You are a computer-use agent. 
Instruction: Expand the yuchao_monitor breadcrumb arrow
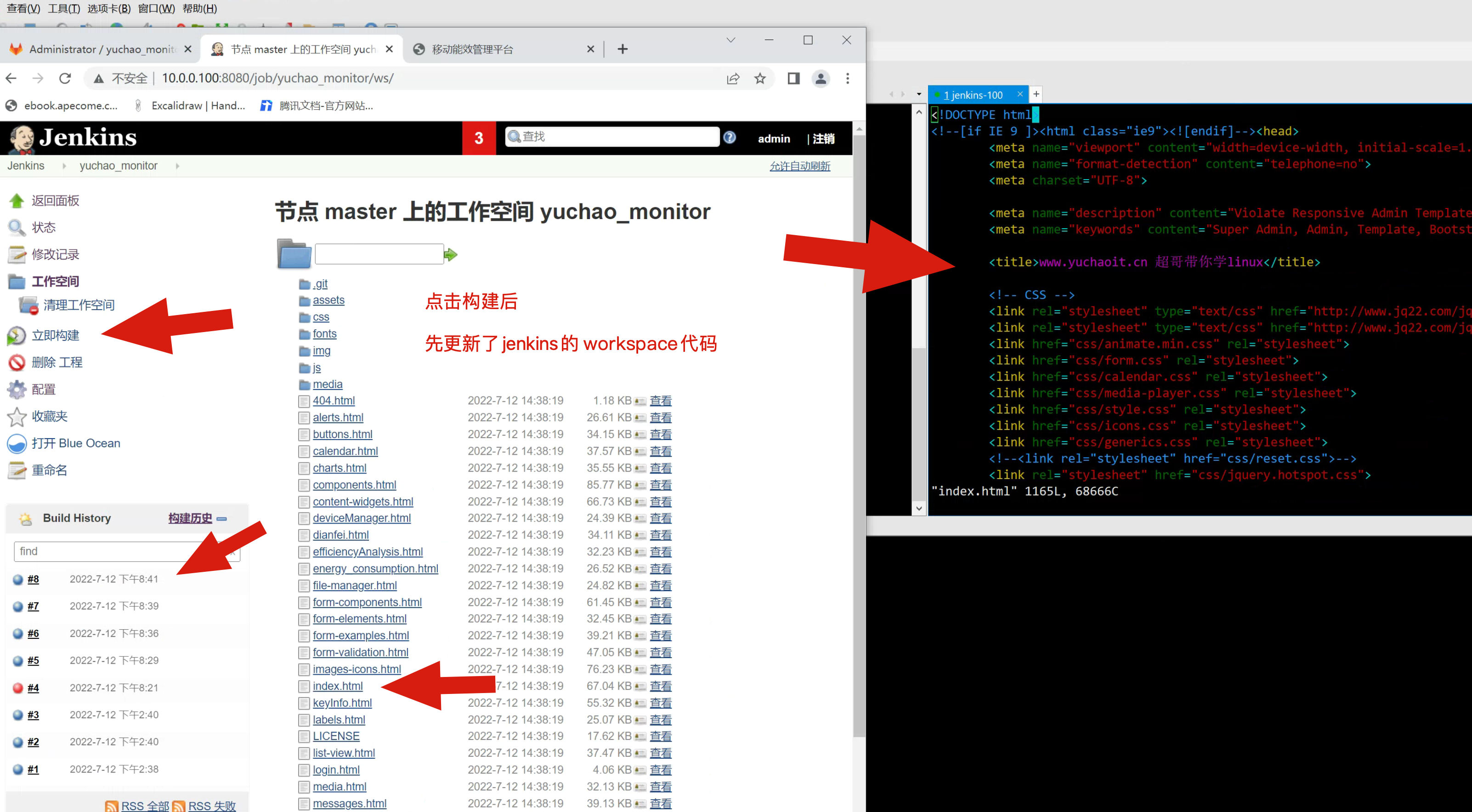coord(178,166)
